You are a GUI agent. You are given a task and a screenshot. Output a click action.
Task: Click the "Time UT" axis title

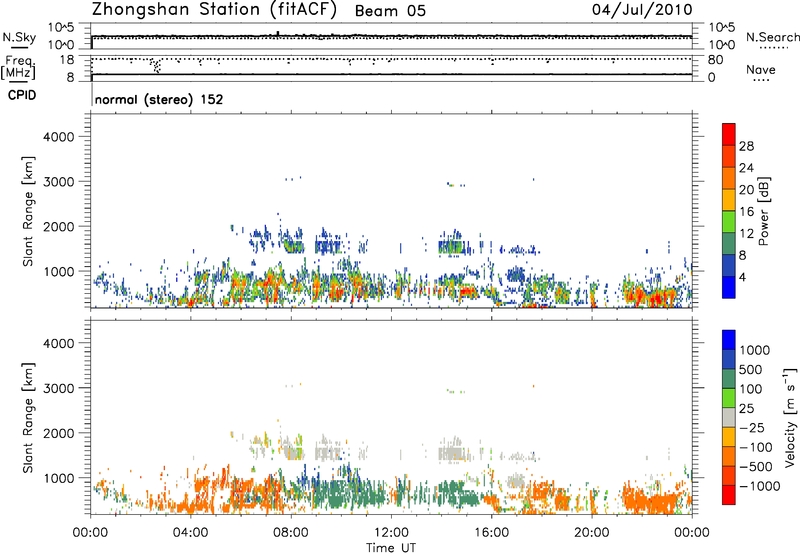(391, 548)
